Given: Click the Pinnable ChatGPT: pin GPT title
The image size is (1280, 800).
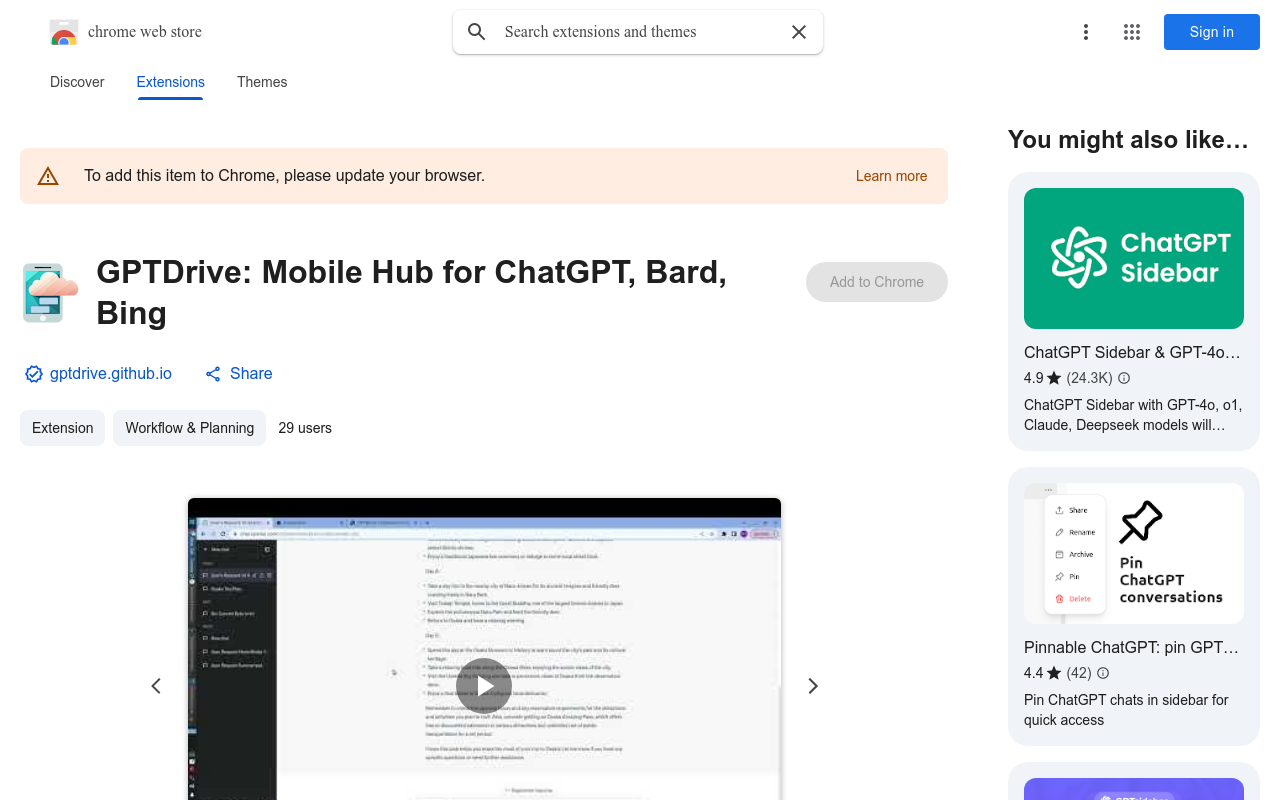Looking at the screenshot, I should (x=1132, y=648).
